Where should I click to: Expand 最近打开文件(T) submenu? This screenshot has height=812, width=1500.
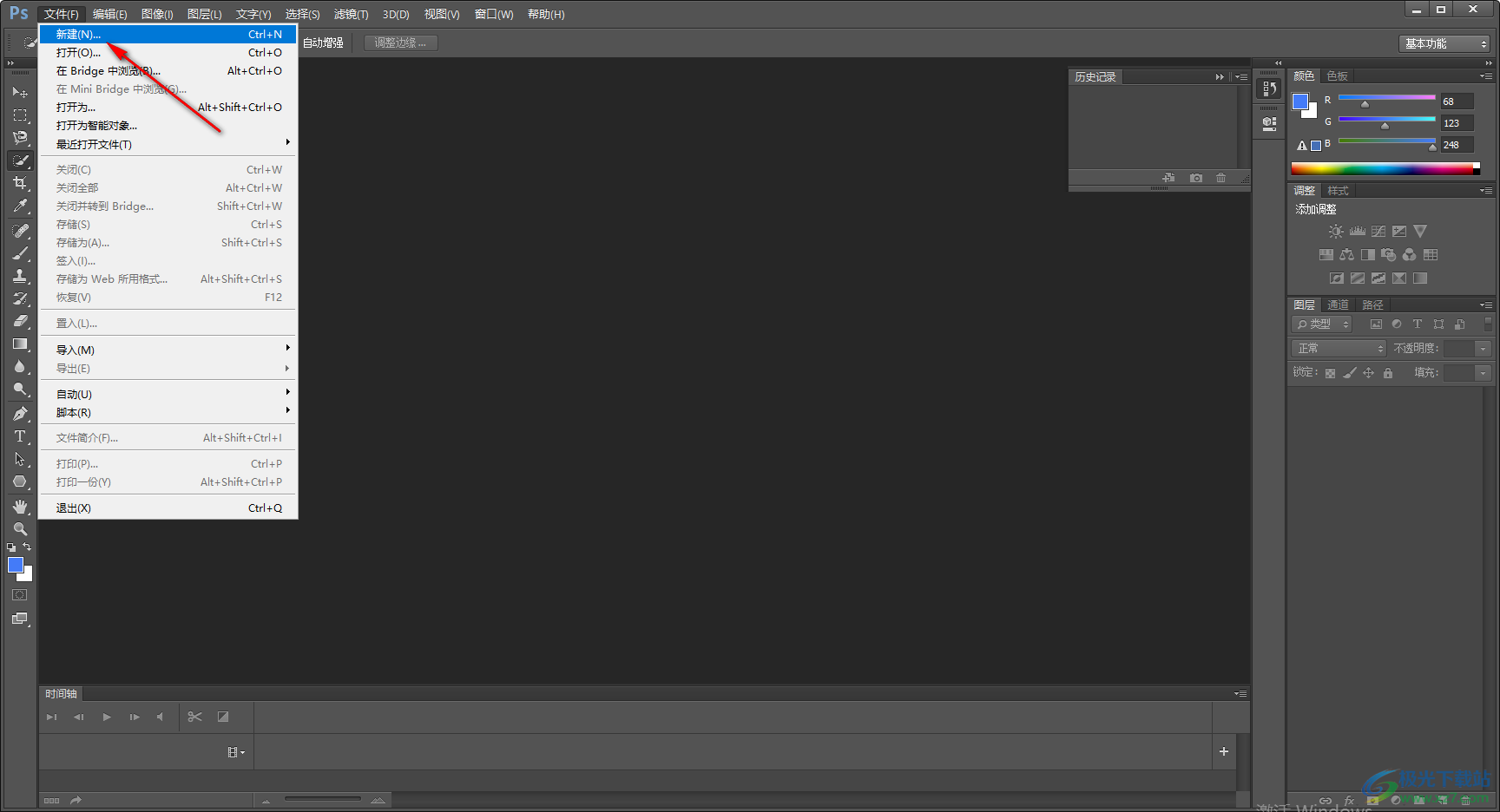coord(168,144)
